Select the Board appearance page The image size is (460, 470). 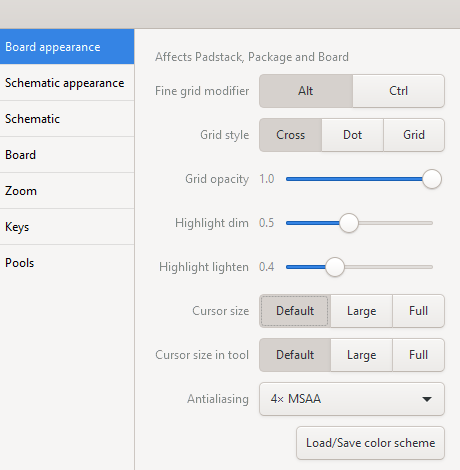pyautogui.click(x=67, y=47)
